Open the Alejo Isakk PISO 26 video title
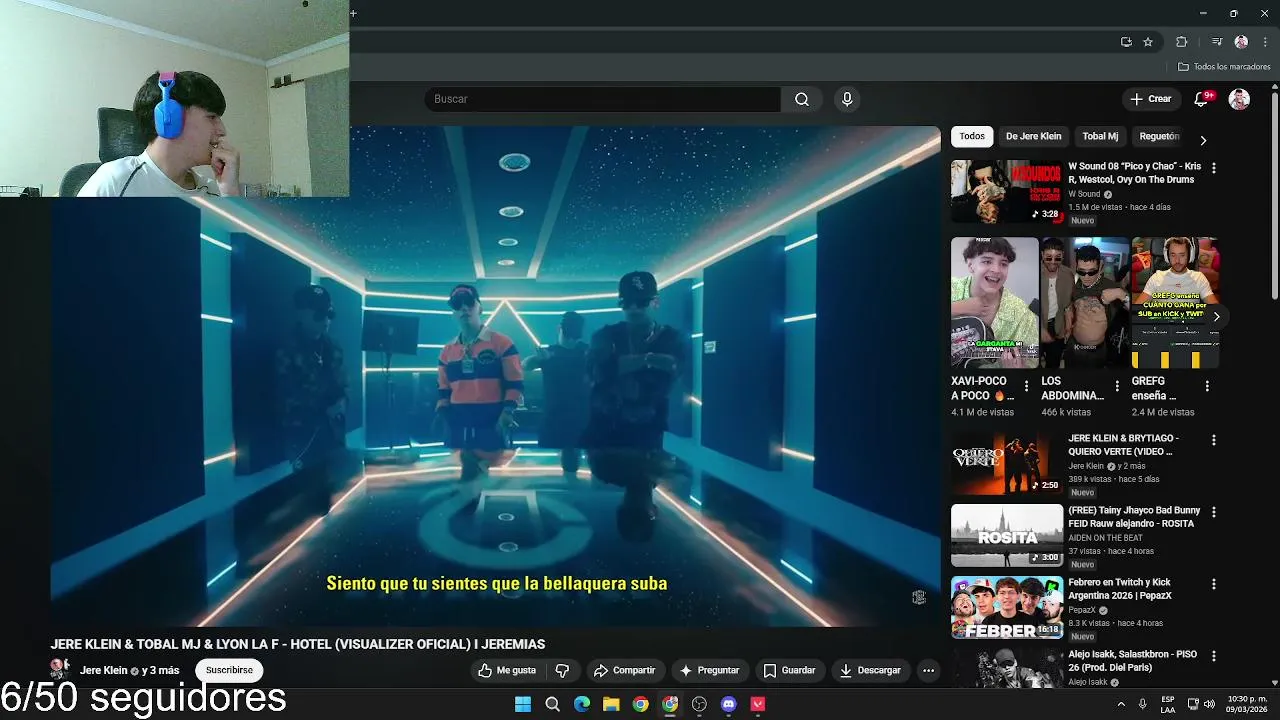This screenshot has height=720, width=1280. pyautogui.click(x=1132, y=661)
